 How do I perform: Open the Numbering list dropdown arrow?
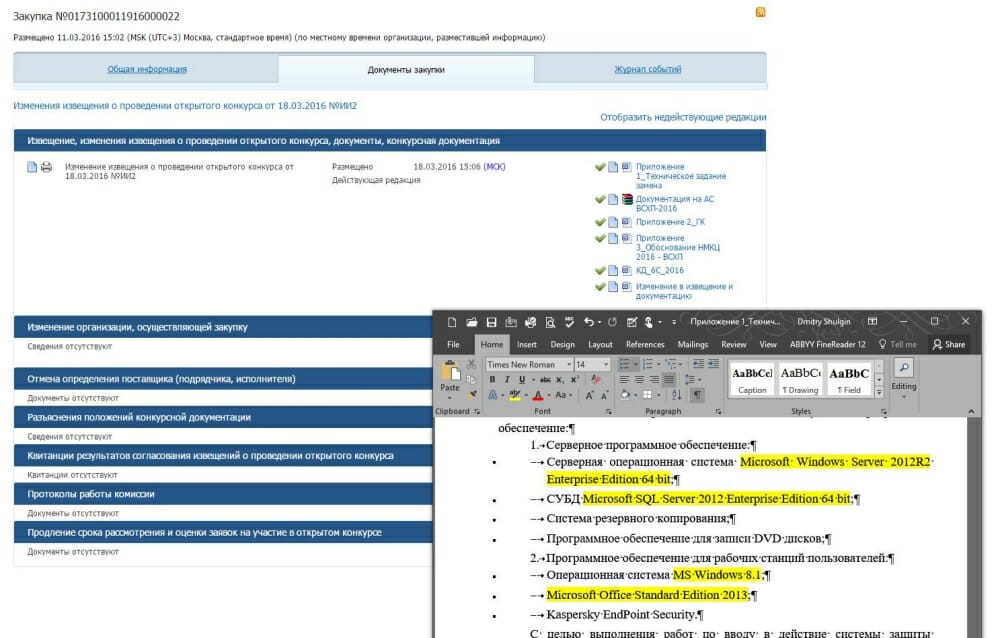658,364
